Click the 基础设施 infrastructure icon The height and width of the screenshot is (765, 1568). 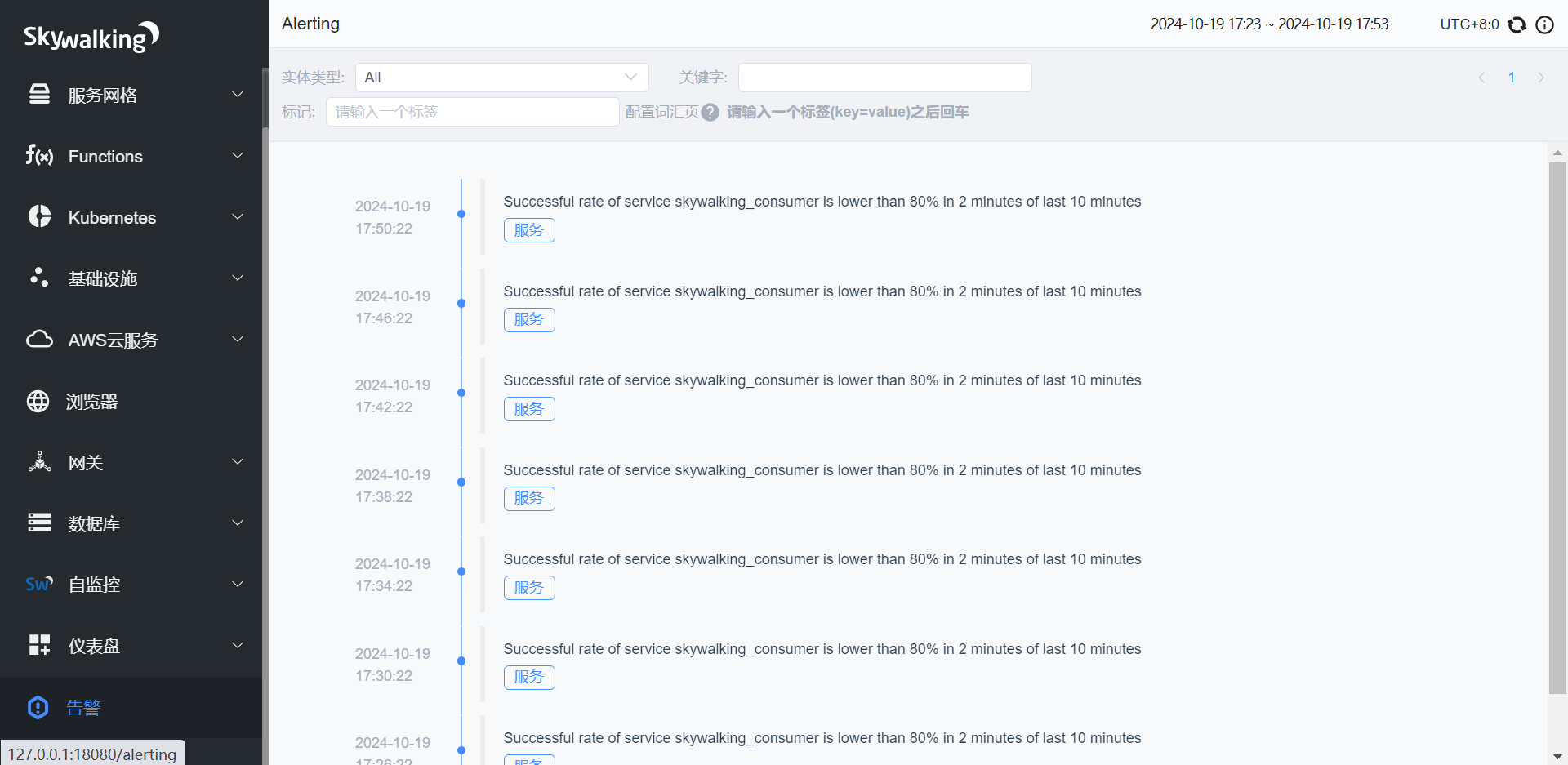[x=39, y=278]
